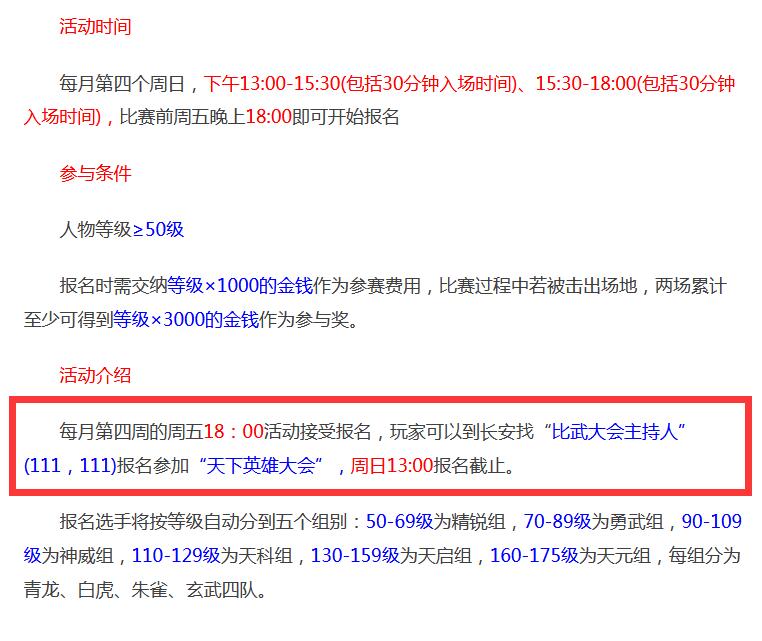
Task: Click the text 青龙、白虎、朱雀、玄武四队
Action: (140, 589)
